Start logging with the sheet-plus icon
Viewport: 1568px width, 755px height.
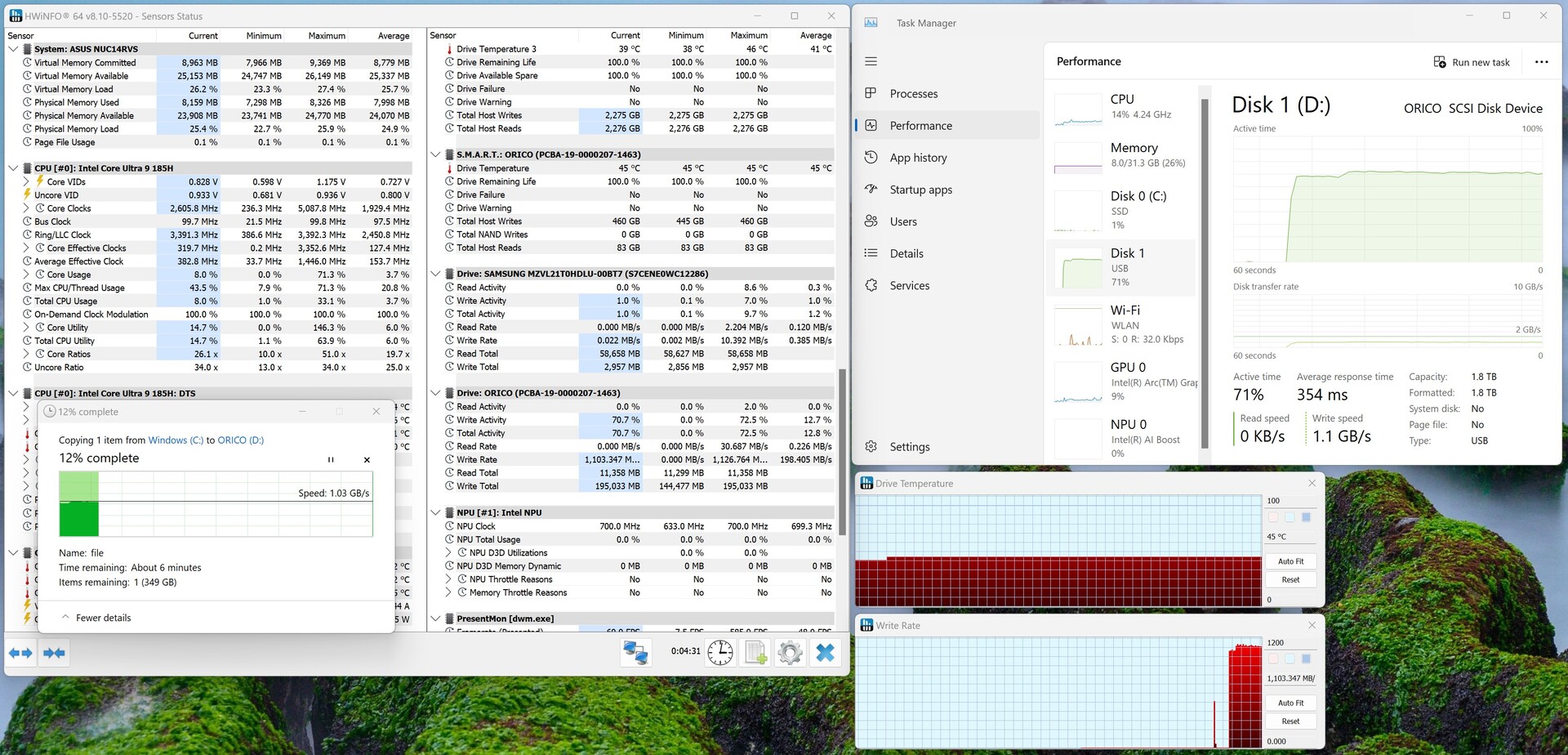[755, 652]
